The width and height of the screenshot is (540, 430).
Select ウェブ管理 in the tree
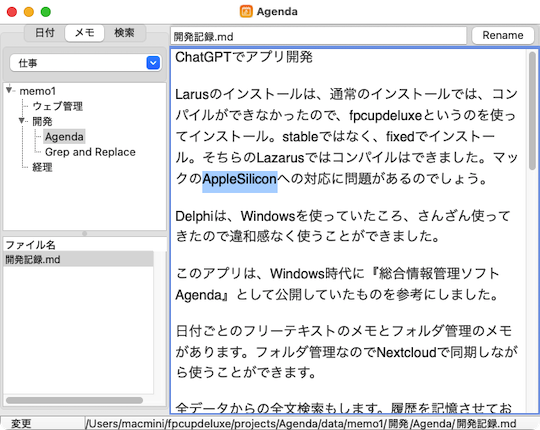(58, 106)
